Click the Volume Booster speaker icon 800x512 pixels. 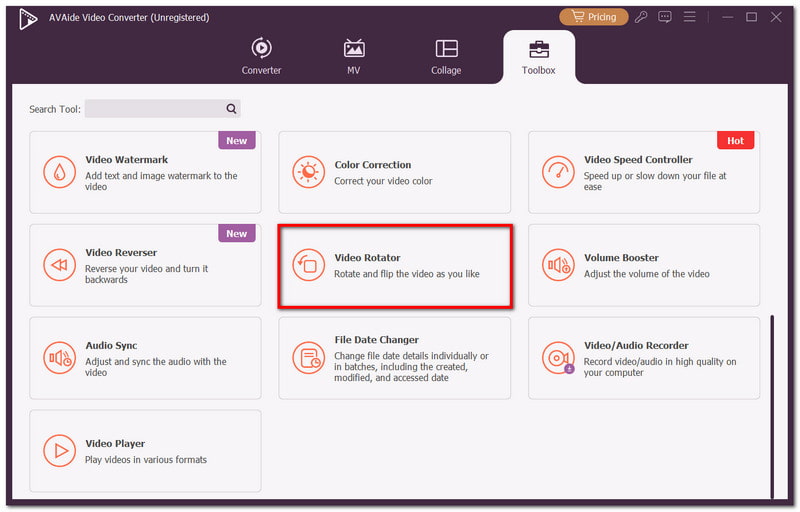[x=558, y=265]
